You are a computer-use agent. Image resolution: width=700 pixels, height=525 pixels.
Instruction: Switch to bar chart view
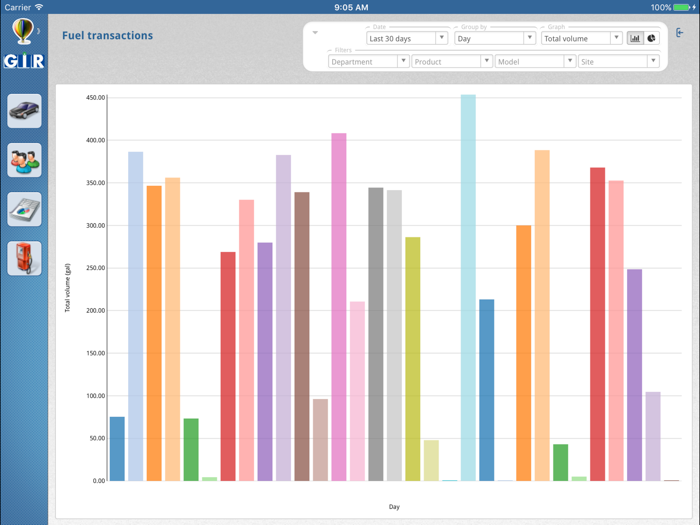click(635, 38)
